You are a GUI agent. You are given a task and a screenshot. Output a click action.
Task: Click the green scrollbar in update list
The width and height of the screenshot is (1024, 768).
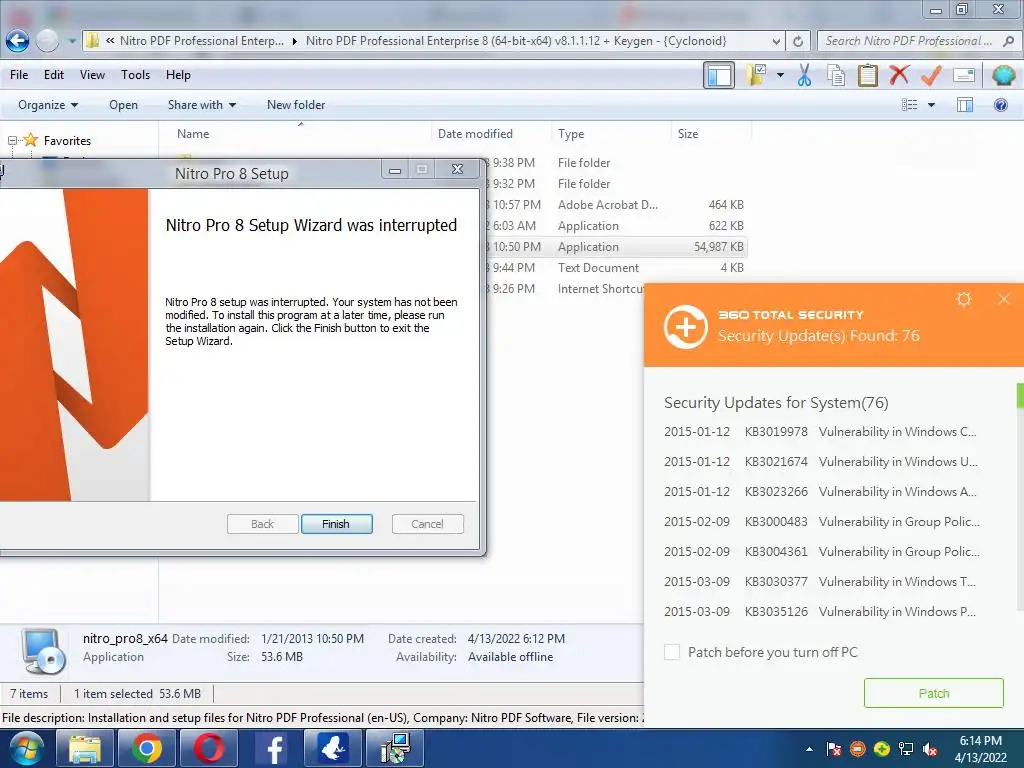pyautogui.click(x=1020, y=396)
